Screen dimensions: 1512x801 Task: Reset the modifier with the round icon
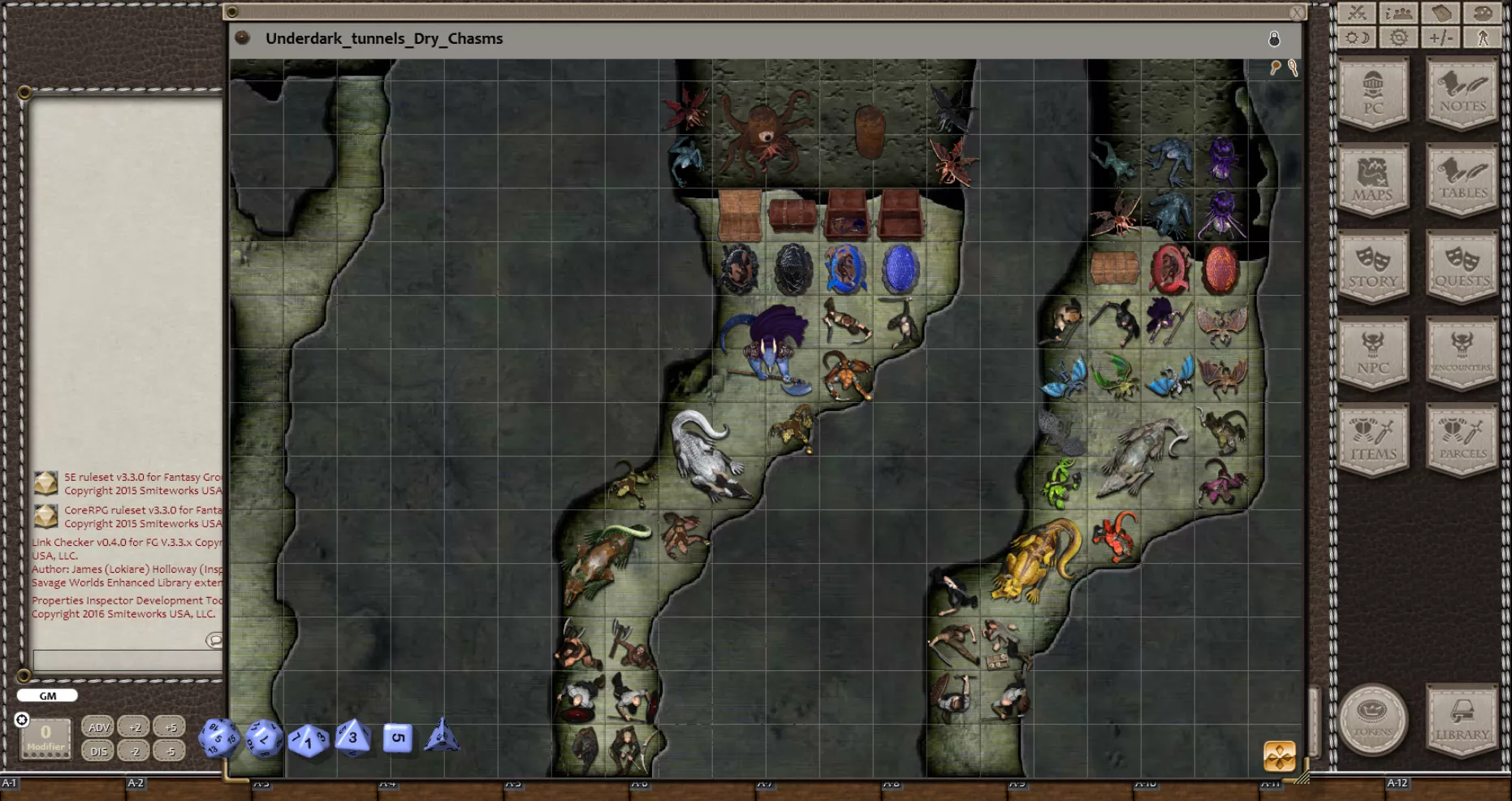click(x=22, y=720)
